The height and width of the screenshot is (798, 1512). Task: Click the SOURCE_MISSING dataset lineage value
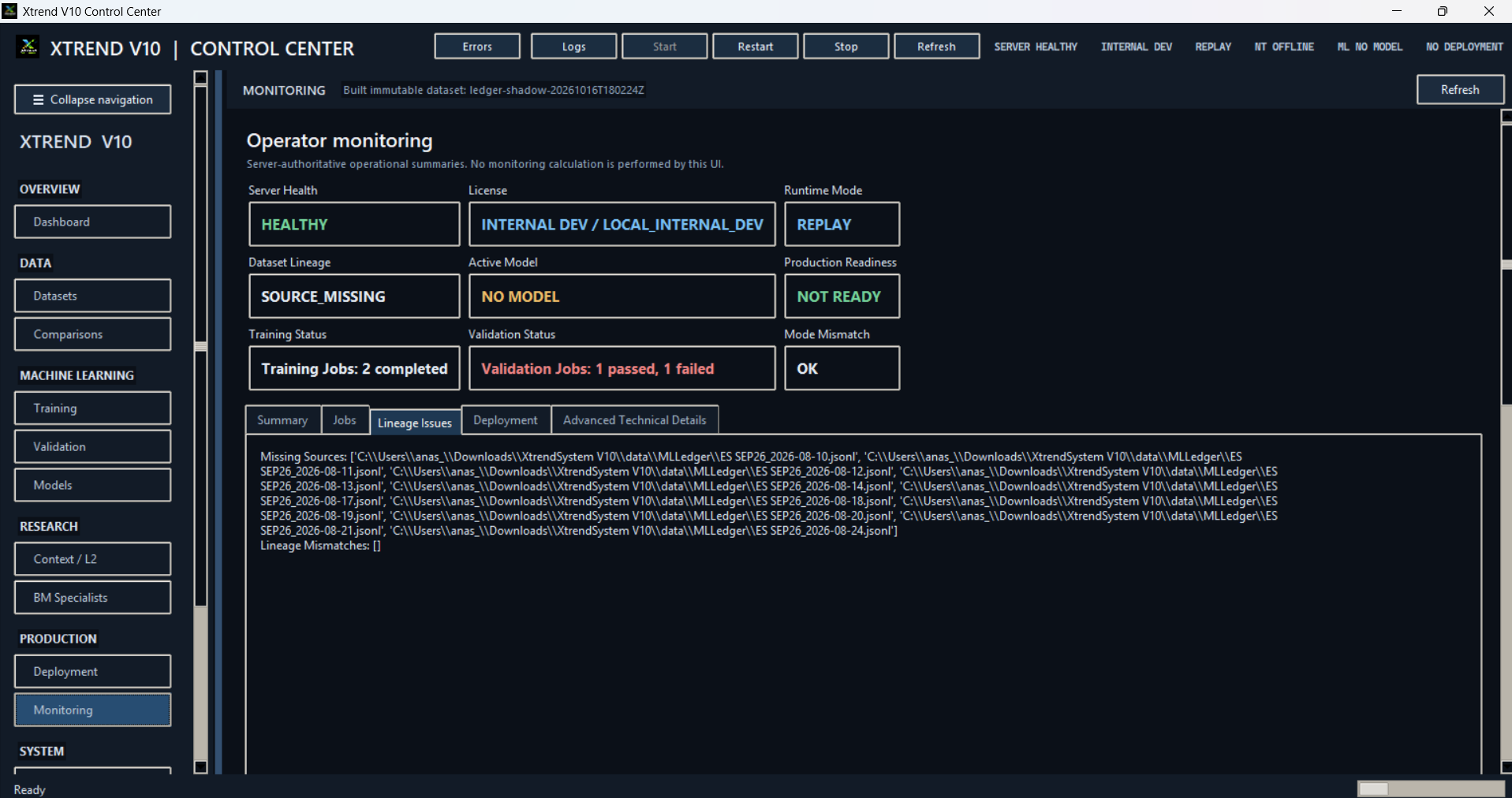354,296
